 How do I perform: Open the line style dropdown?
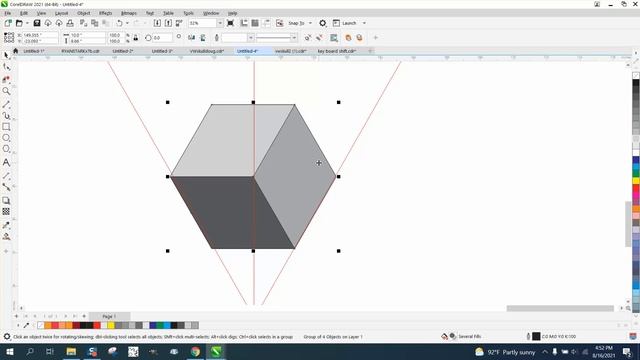click(294, 38)
